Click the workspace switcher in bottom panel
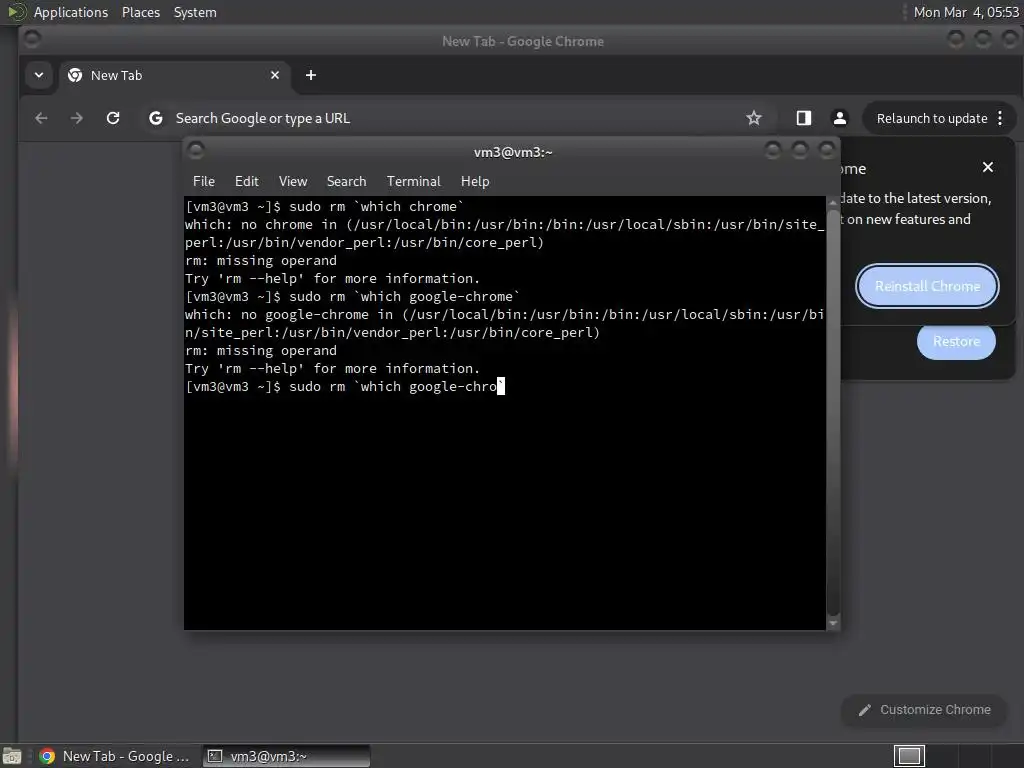 click(x=909, y=756)
